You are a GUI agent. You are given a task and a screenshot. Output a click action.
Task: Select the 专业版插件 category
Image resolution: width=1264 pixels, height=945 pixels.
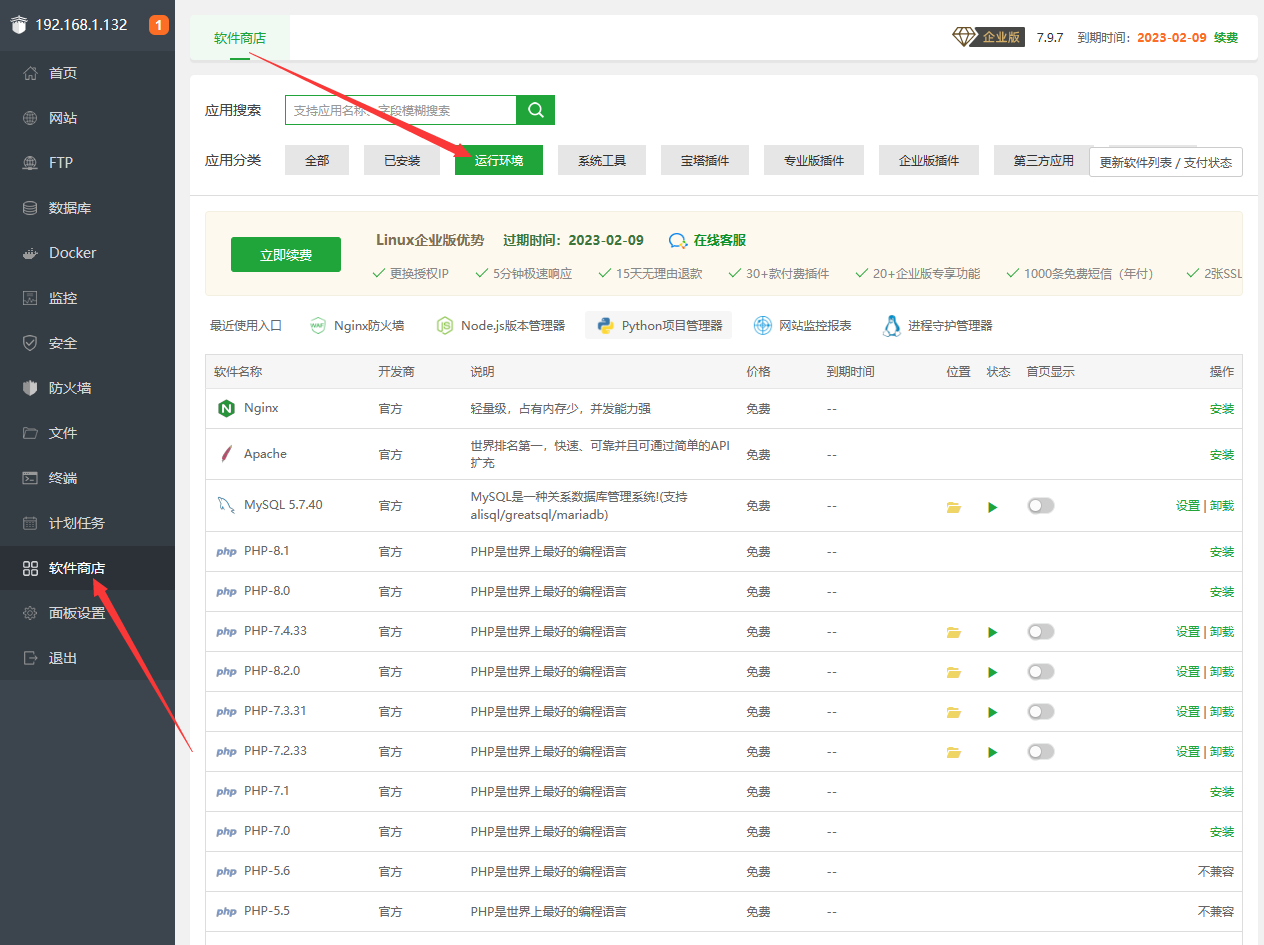click(814, 160)
